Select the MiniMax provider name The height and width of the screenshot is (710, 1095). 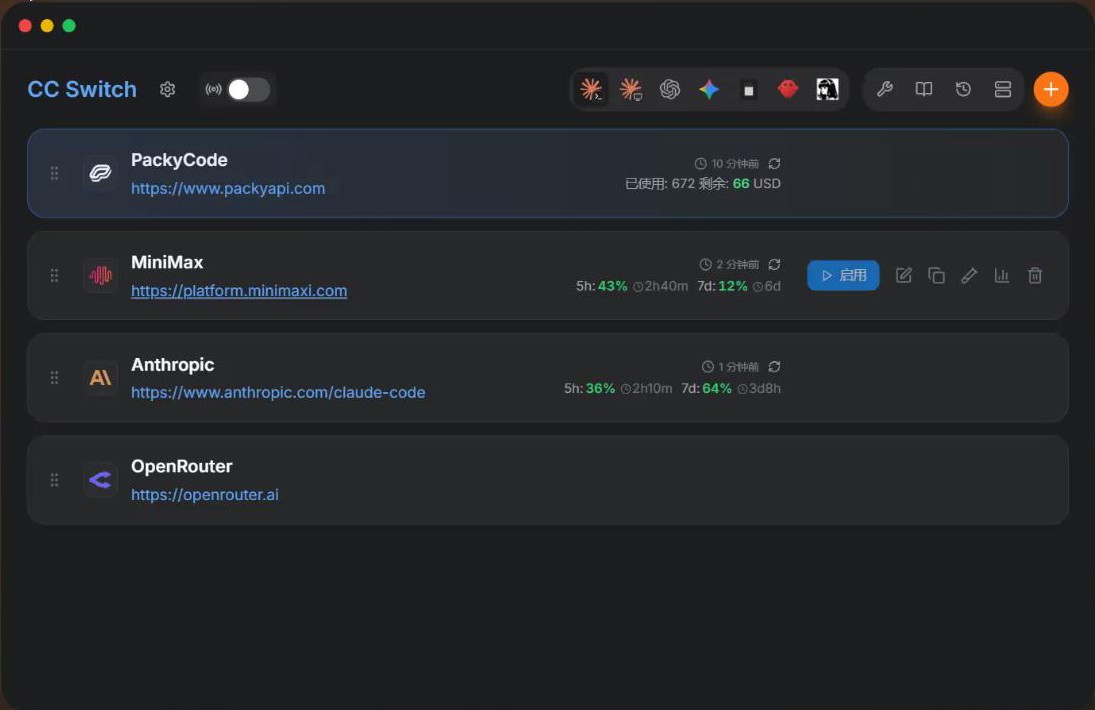pos(167,262)
